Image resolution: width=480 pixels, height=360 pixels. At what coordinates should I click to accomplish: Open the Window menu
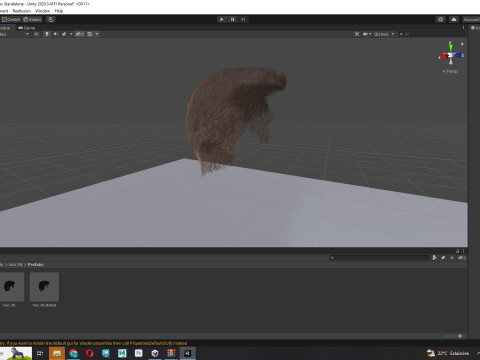(42, 11)
